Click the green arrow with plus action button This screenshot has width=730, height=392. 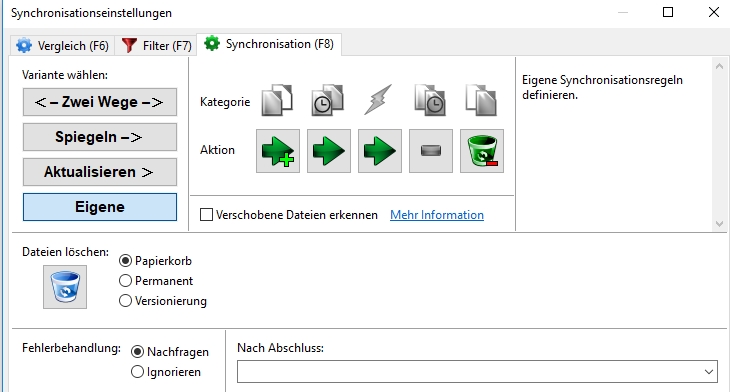click(278, 151)
